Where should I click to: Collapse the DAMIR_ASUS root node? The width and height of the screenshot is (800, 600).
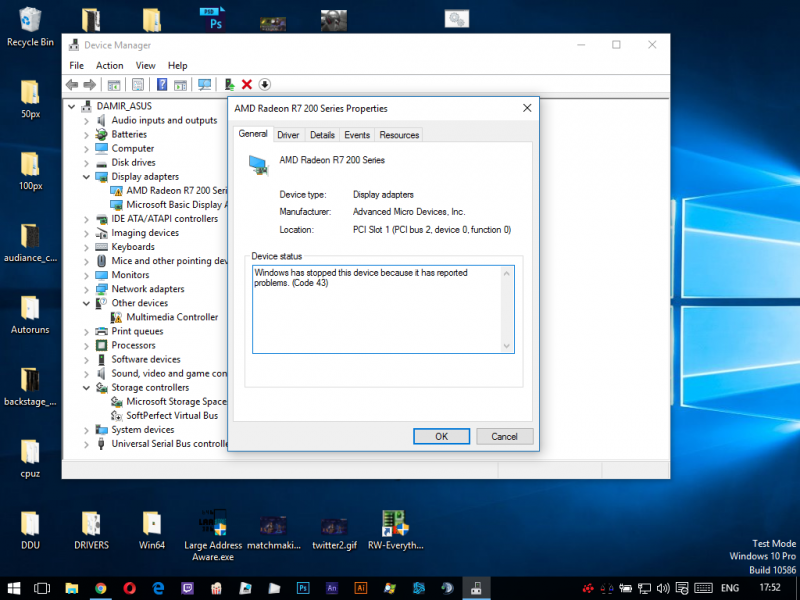click(72, 106)
